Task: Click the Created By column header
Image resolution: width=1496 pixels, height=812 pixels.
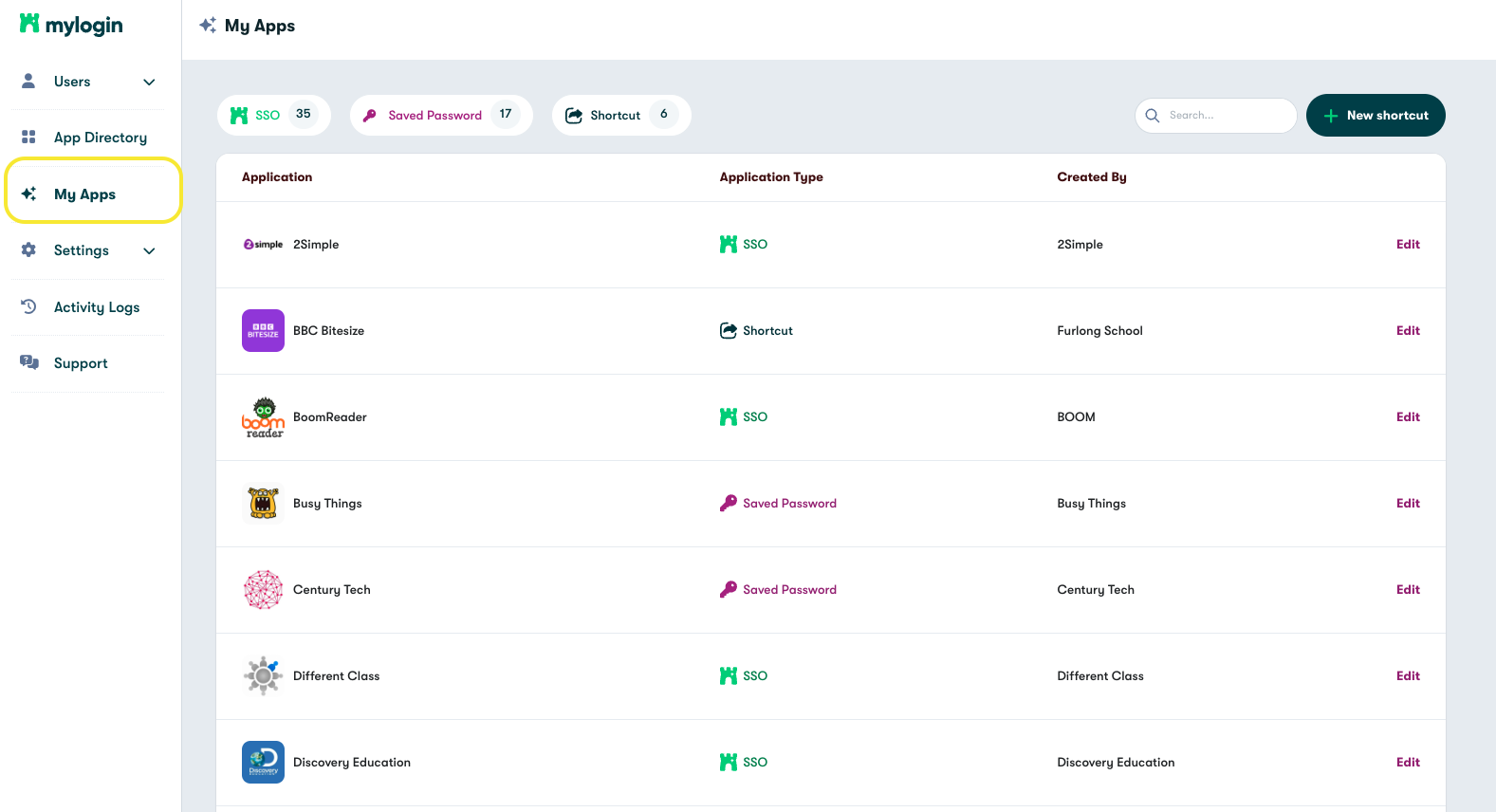Action: pos(1092,176)
